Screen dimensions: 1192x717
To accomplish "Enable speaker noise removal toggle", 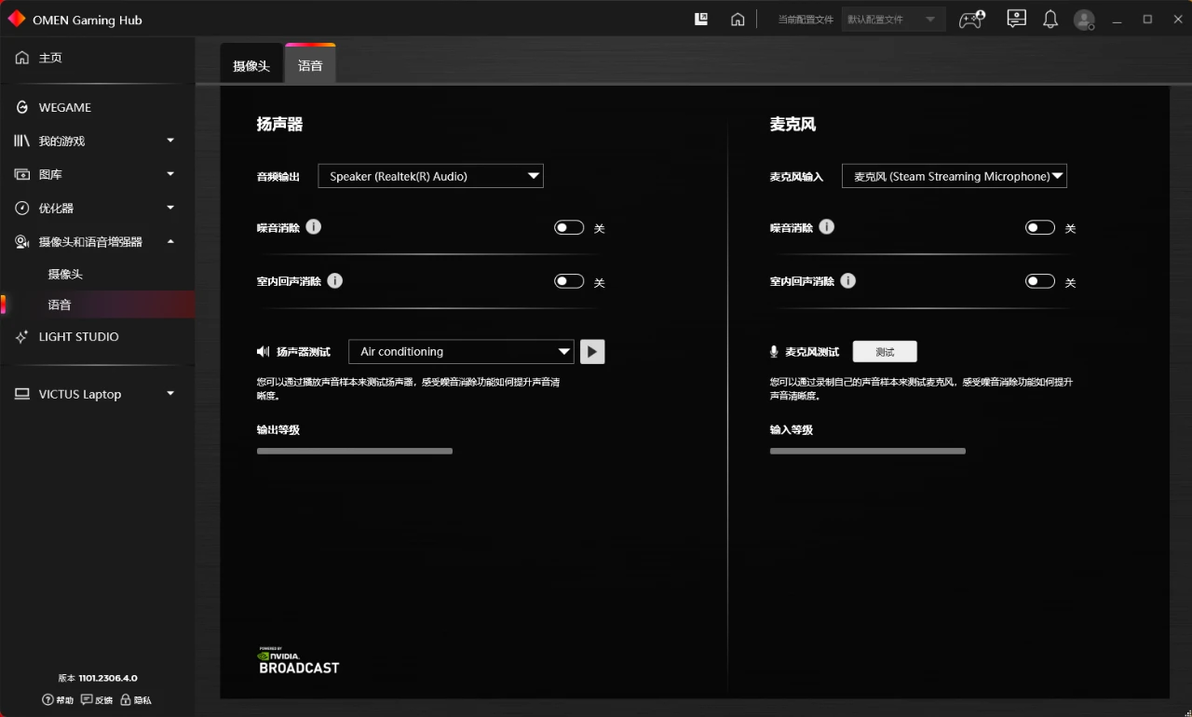I will (x=569, y=227).
